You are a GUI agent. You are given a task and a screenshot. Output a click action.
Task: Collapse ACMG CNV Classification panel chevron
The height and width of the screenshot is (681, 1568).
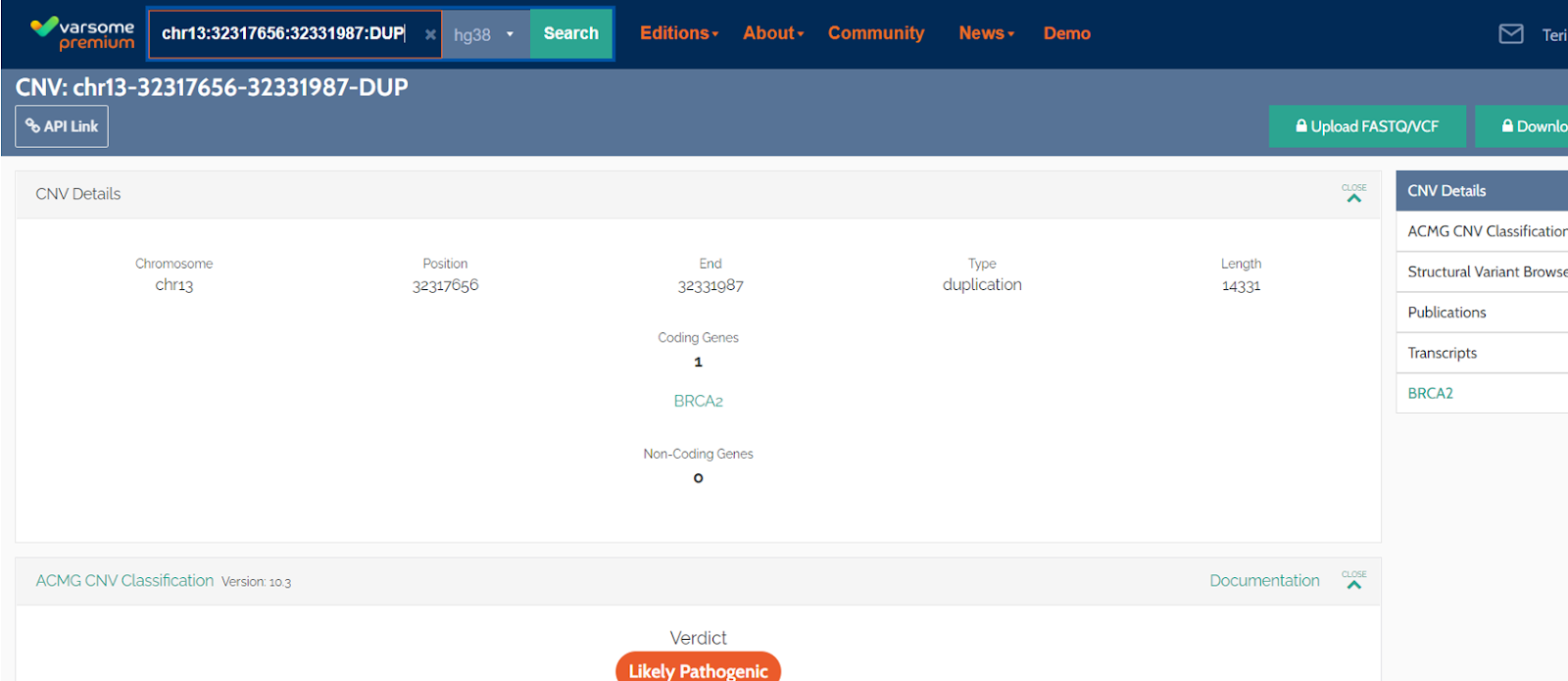pos(1354,581)
